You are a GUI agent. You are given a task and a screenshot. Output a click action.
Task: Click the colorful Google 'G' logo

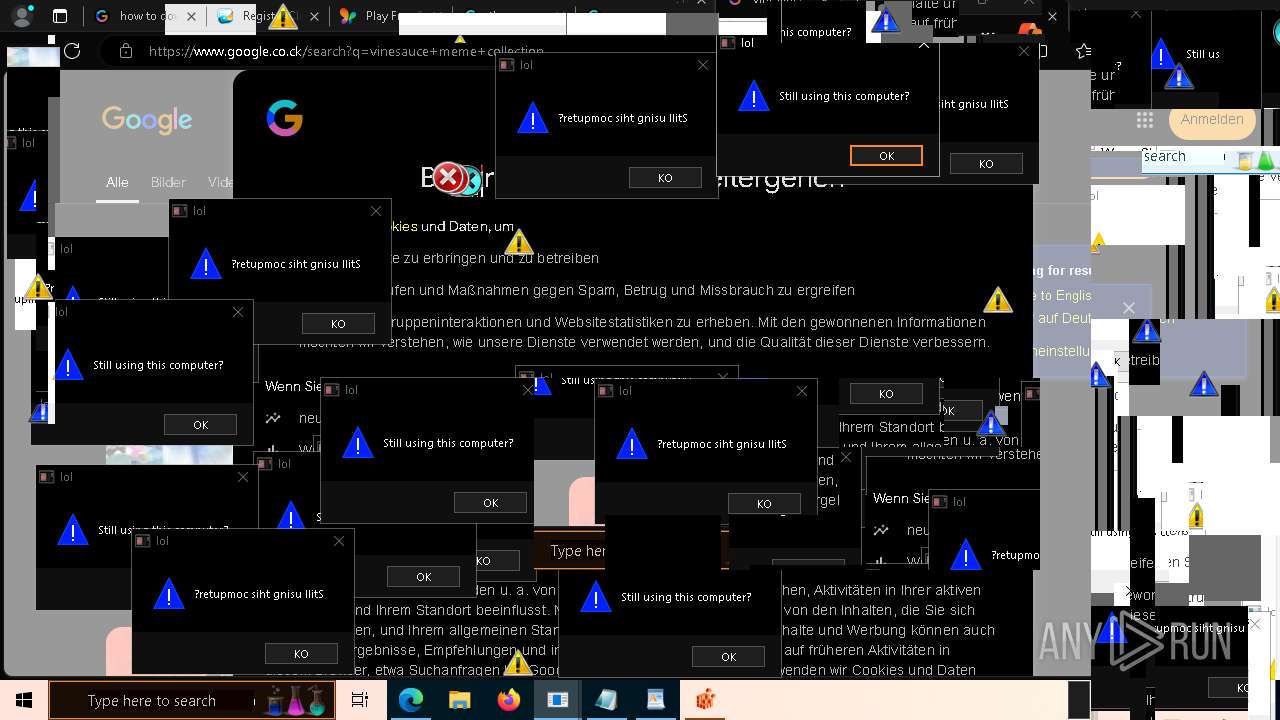click(x=285, y=118)
